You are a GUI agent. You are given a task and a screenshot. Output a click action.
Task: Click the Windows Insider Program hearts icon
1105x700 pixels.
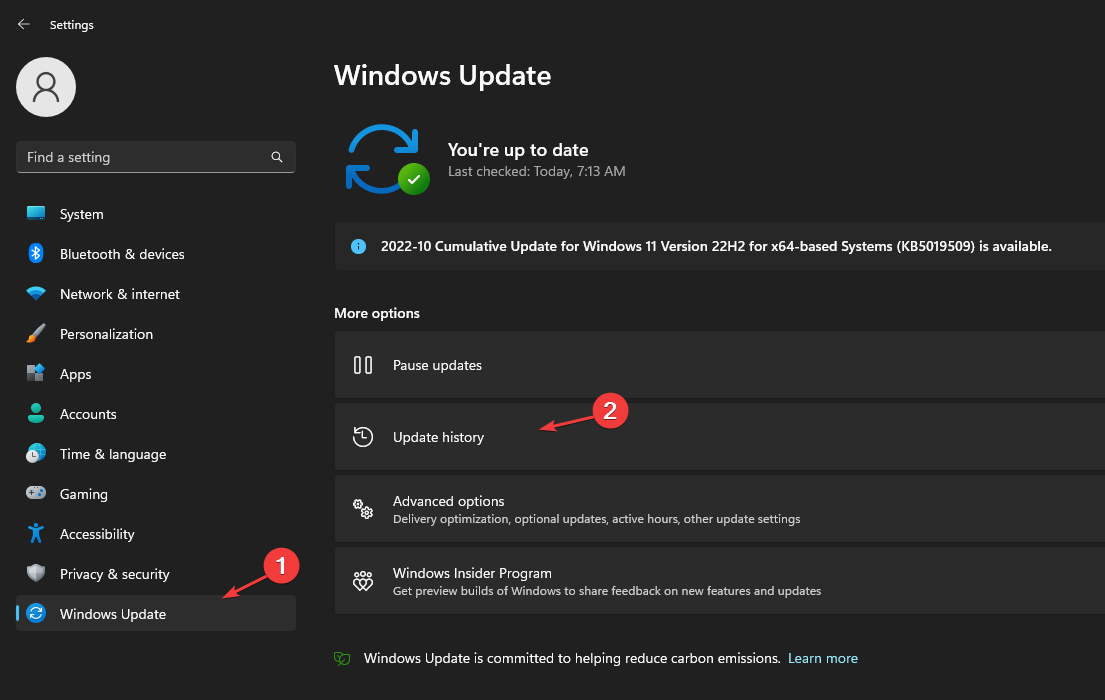[363, 581]
